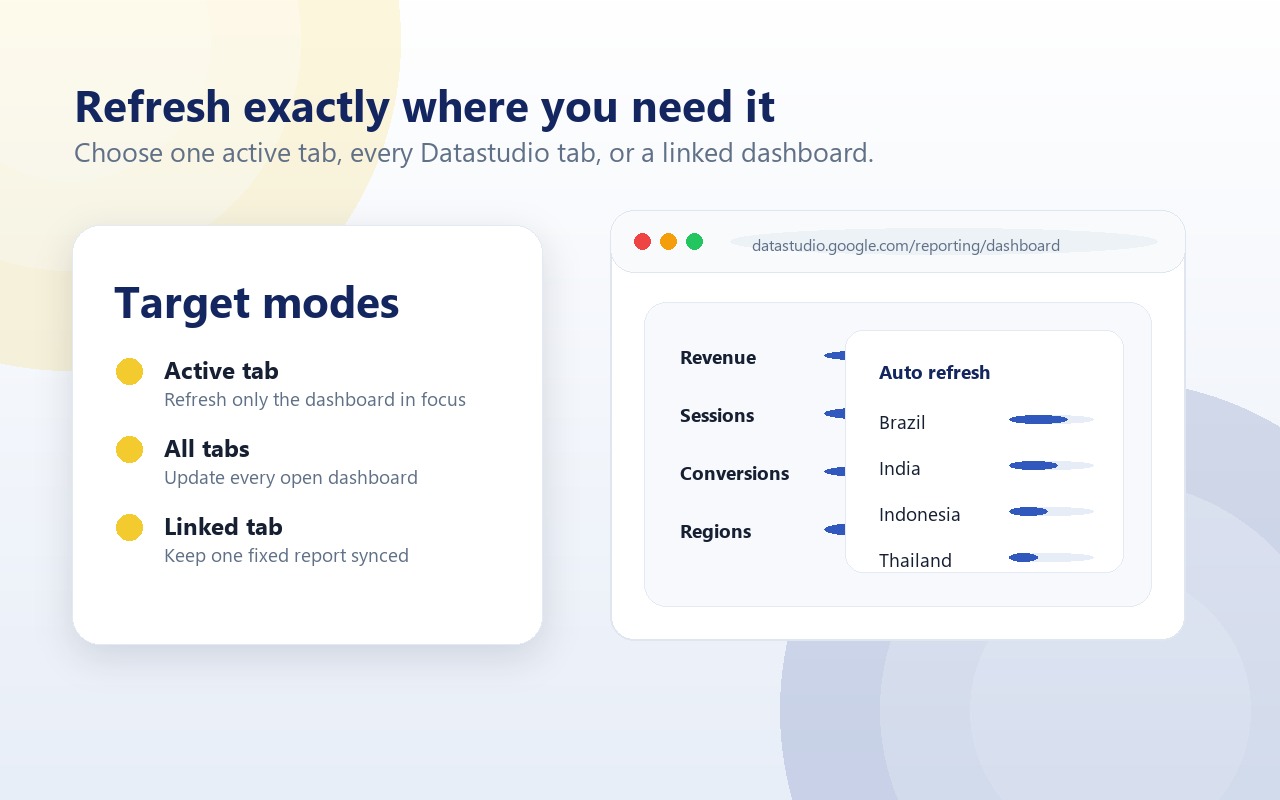1280x800 pixels.
Task: Click the Revenue row label
Action: [x=718, y=358]
